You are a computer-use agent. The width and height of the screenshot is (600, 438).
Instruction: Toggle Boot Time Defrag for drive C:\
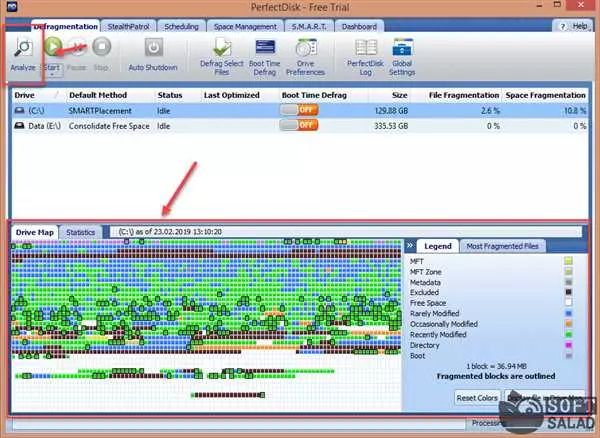tap(299, 110)
